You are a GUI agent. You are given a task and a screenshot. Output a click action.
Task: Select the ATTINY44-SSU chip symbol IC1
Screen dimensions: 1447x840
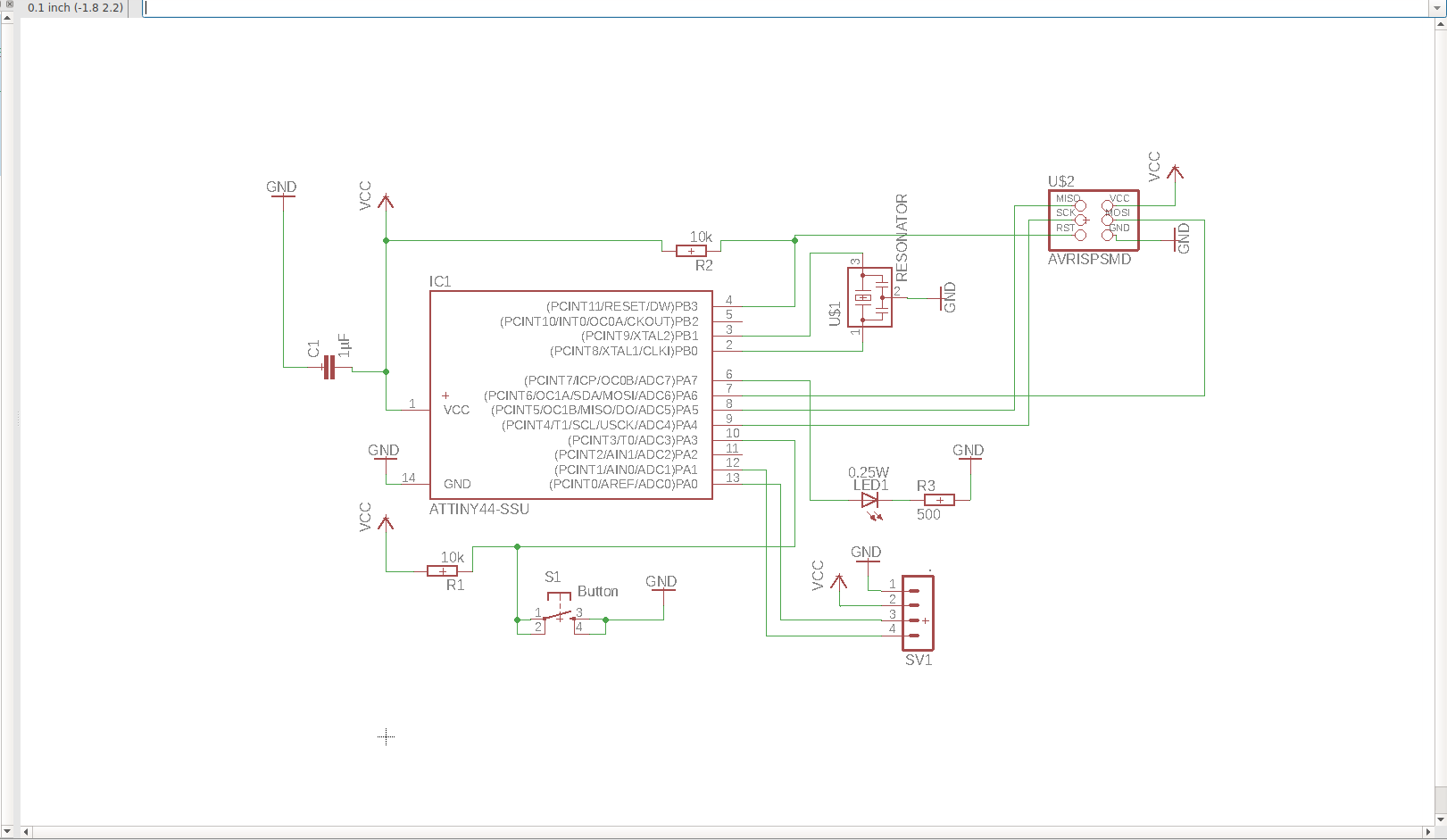[571, 393]
